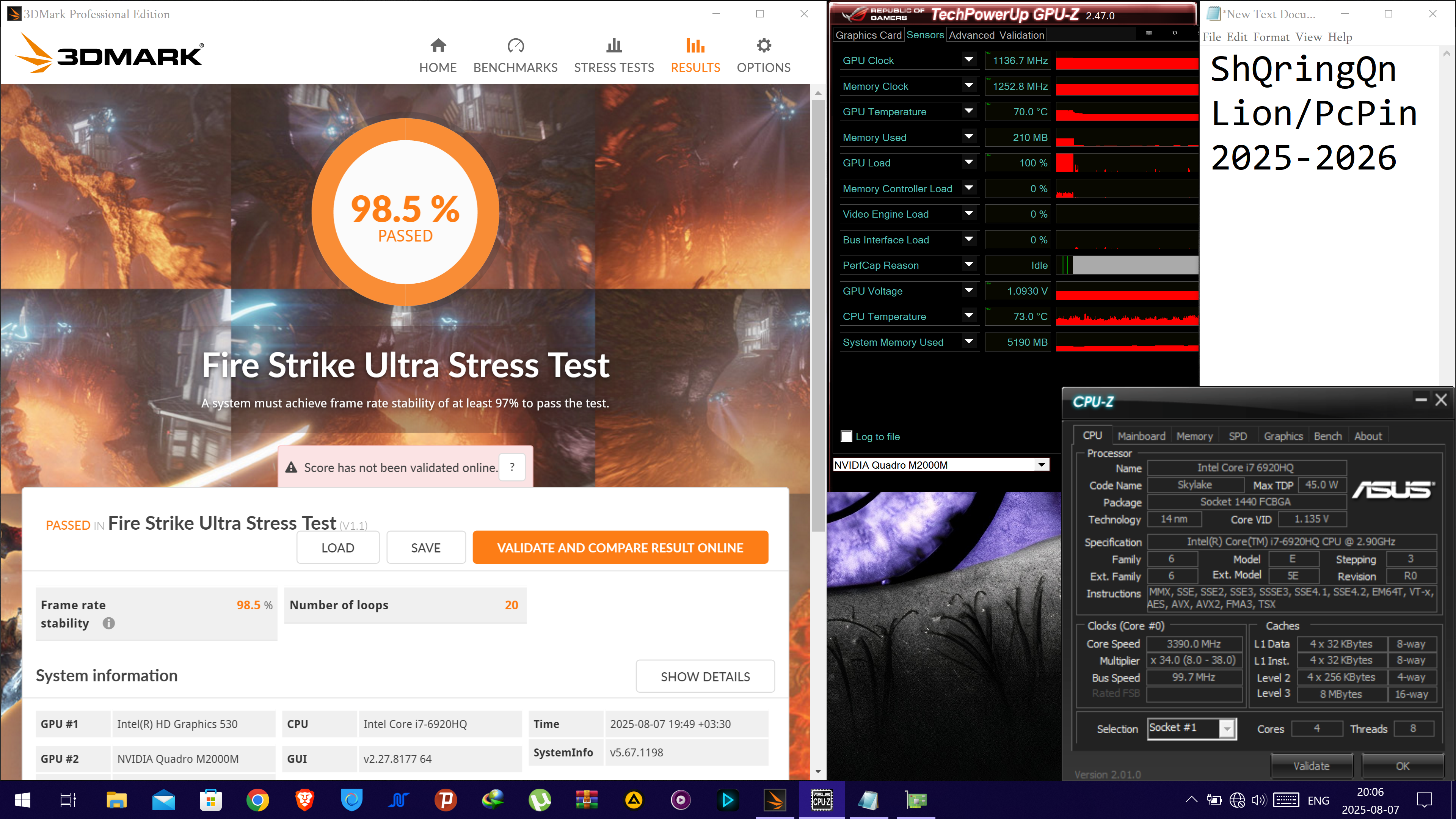Screen dimensions: 1456x819
Task: Open uTorrent from taskbar
Action: click(540, 800)
